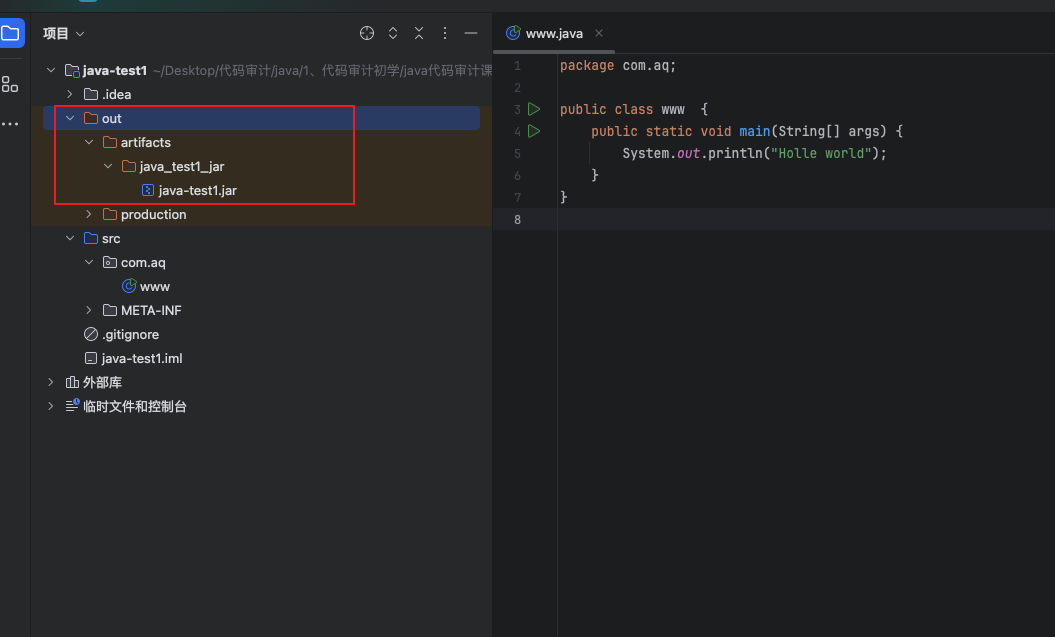Expand 外部库 external libraries node
This screenshot has height=637, width=1055.
[50, 382]
